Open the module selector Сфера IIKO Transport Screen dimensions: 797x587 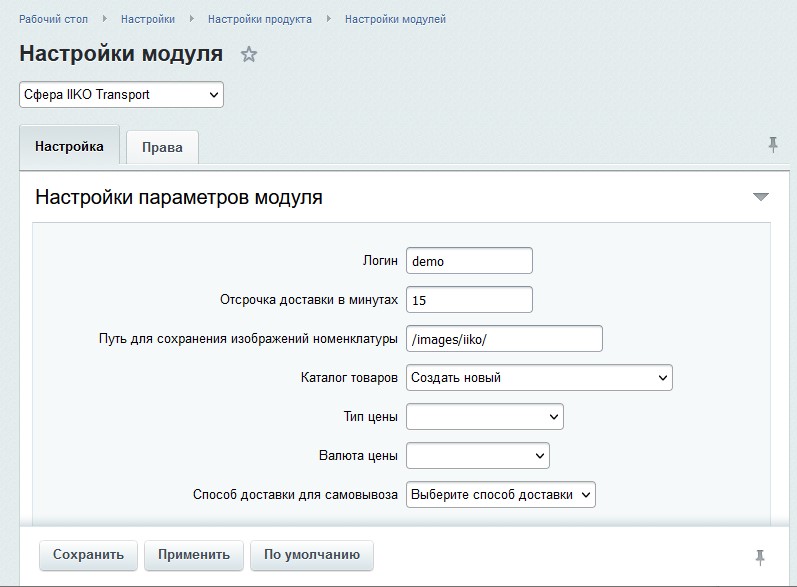click(121, 95)
